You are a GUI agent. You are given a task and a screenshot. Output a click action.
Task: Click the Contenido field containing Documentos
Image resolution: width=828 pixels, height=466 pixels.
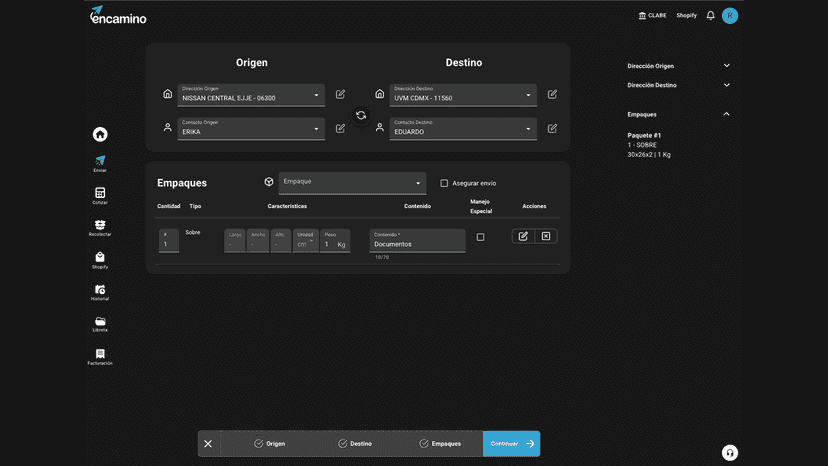[x=417, y=241]
